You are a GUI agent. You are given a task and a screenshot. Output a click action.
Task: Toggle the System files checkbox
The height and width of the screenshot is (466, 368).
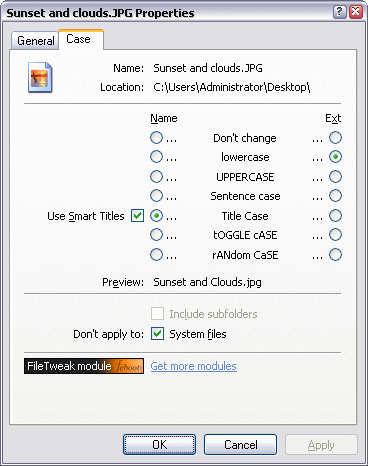[157, 333]
